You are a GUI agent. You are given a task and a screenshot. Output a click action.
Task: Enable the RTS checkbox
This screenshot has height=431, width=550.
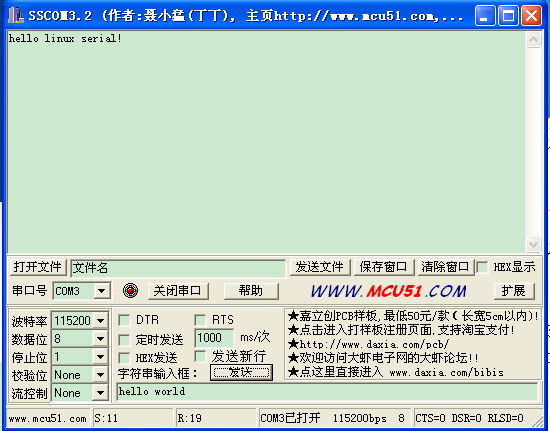point(200,320)
